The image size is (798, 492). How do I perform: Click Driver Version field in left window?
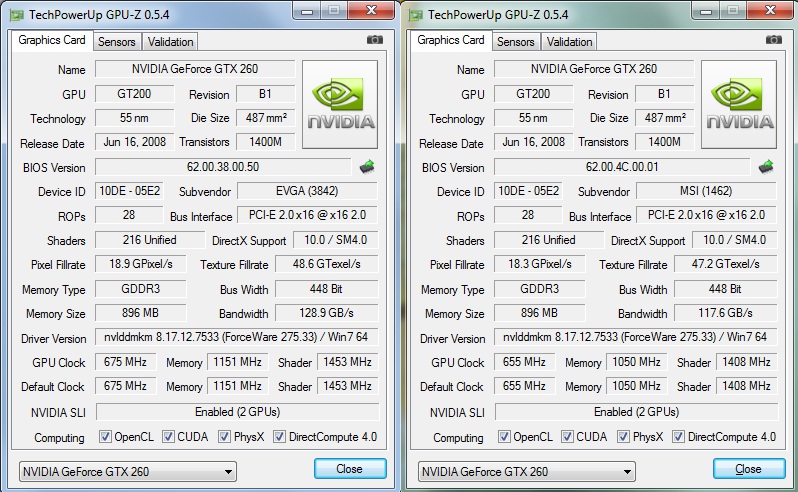pos(236,337)
